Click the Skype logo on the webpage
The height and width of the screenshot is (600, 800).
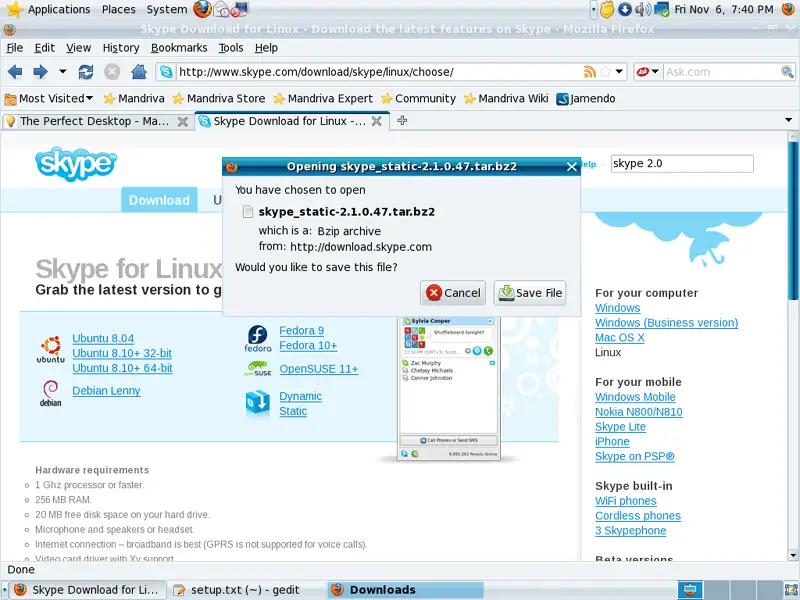(76, 164)
